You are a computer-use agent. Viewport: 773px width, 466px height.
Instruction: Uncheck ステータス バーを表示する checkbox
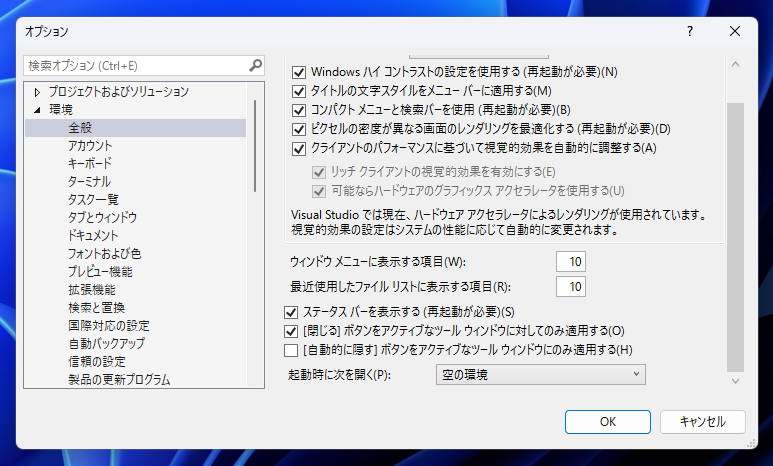[291, 312]
